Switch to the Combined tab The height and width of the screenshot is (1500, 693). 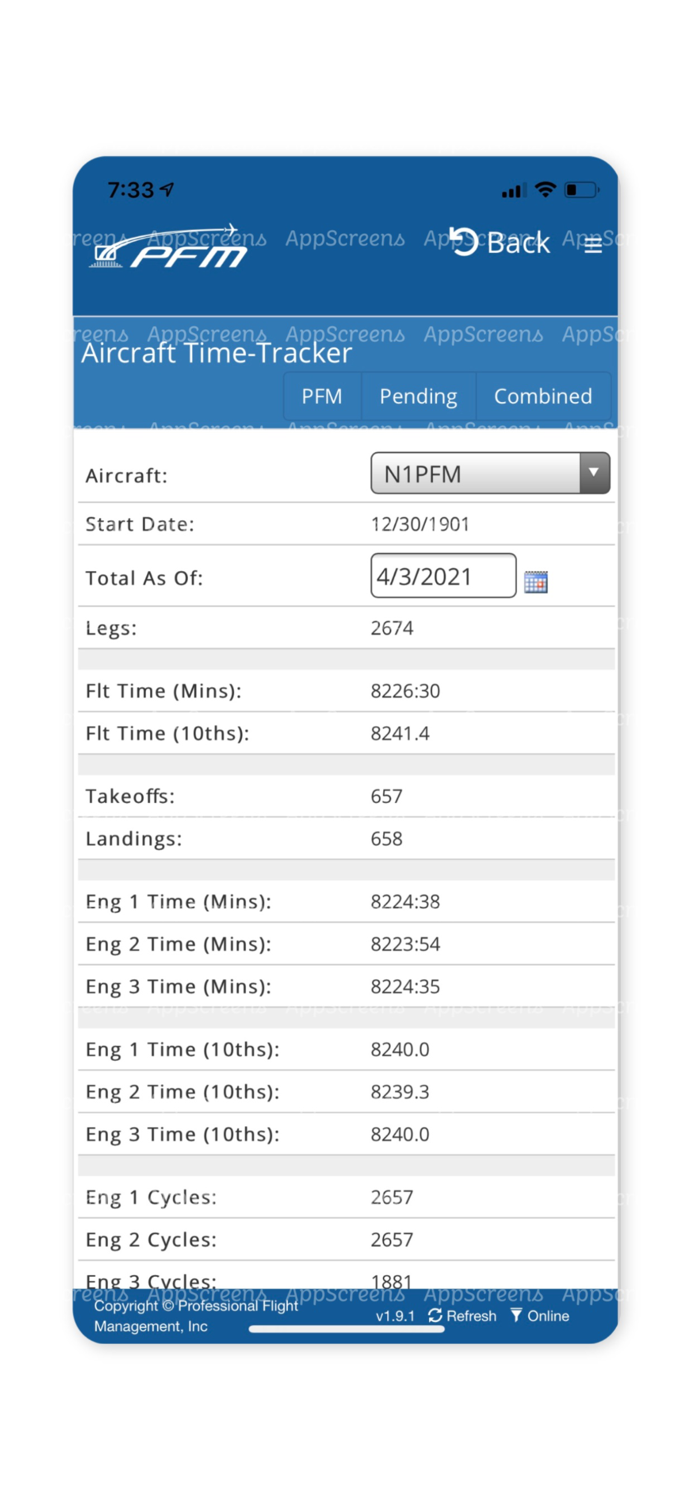543,396
